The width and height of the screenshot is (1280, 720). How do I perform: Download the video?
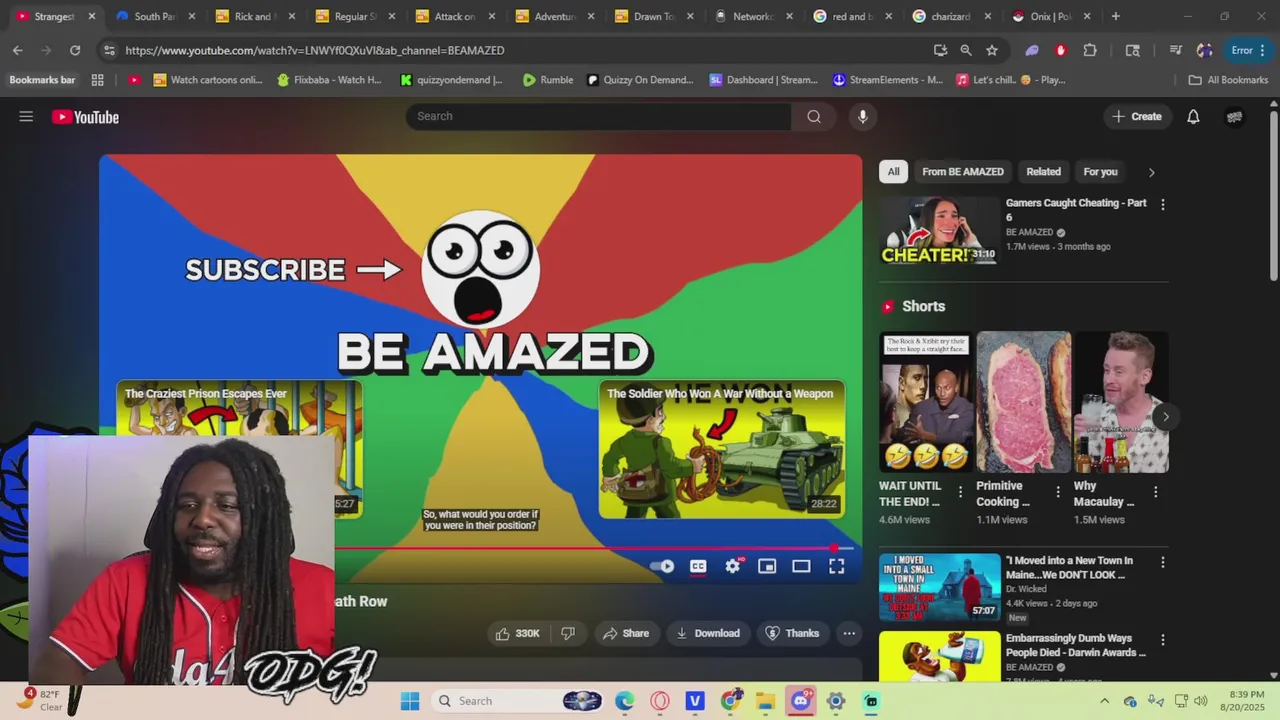click(x=708, y=633)
